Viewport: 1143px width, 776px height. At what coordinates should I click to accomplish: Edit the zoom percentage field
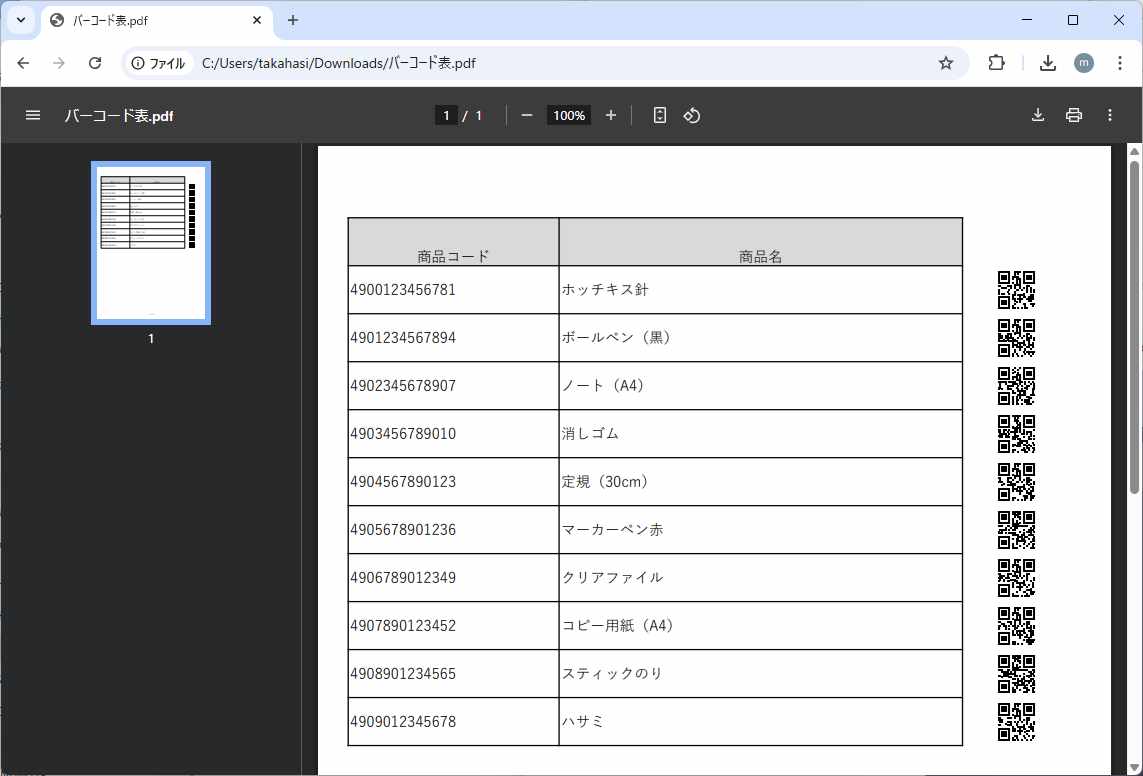click(x=568, y=115)
